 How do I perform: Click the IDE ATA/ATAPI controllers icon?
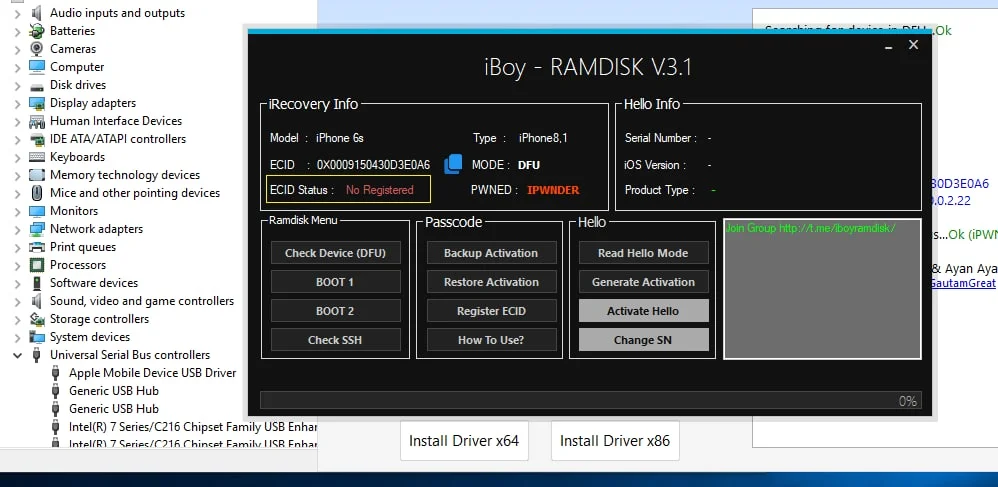click(x=37, y=139)
